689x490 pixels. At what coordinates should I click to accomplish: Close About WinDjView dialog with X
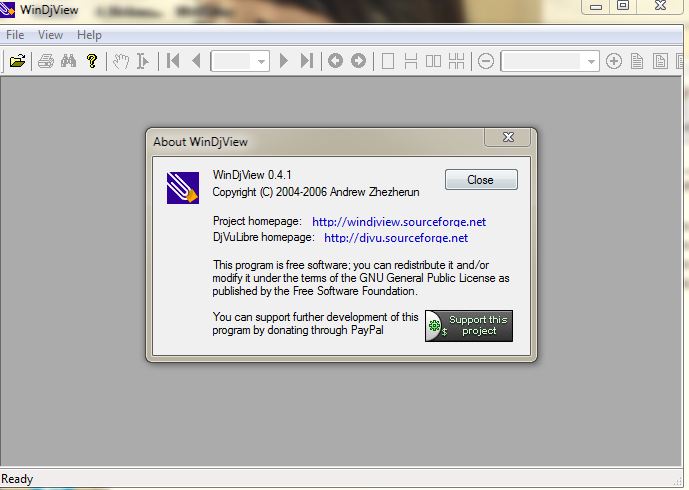pos(508,137)
